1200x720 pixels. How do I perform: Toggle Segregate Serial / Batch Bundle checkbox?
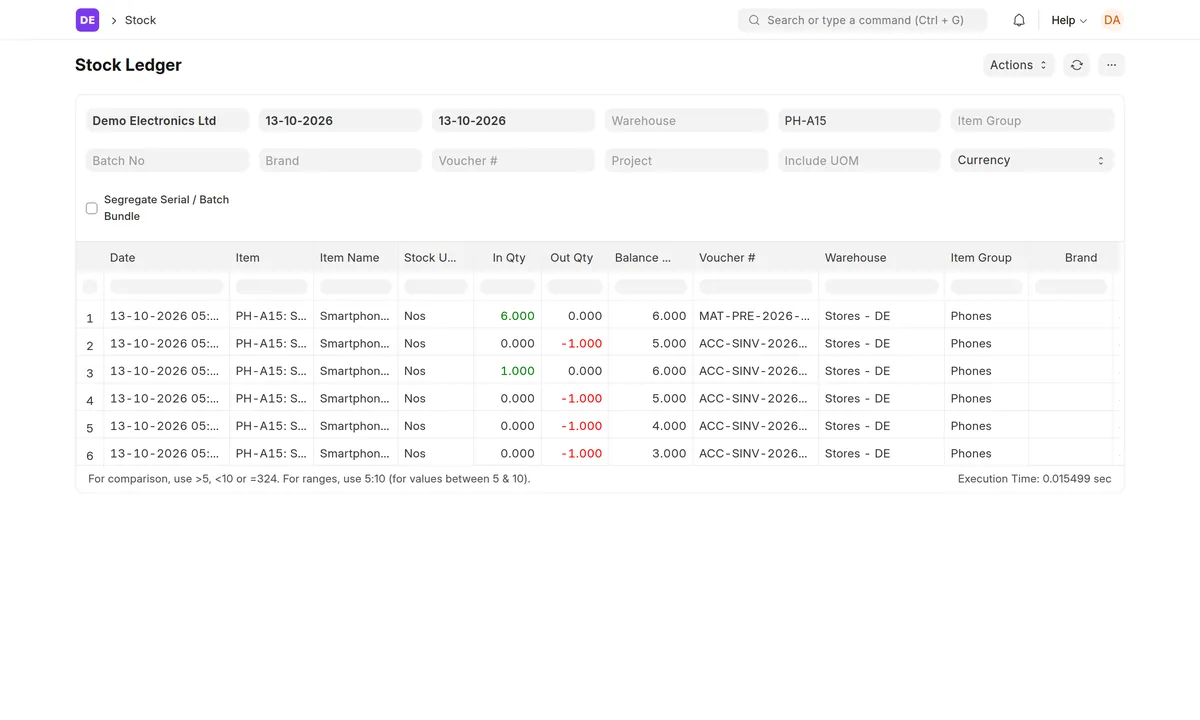91,208
